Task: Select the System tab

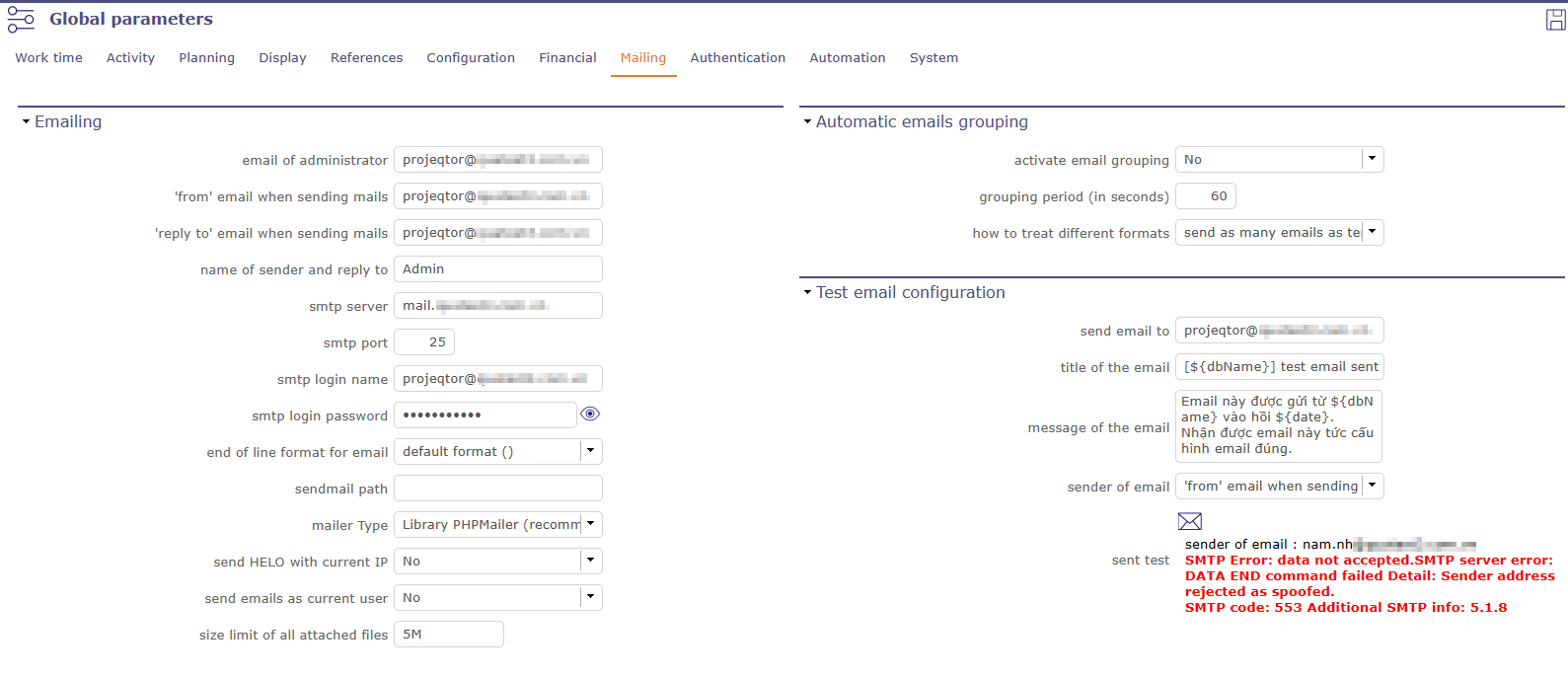Action: coord(933,58)
